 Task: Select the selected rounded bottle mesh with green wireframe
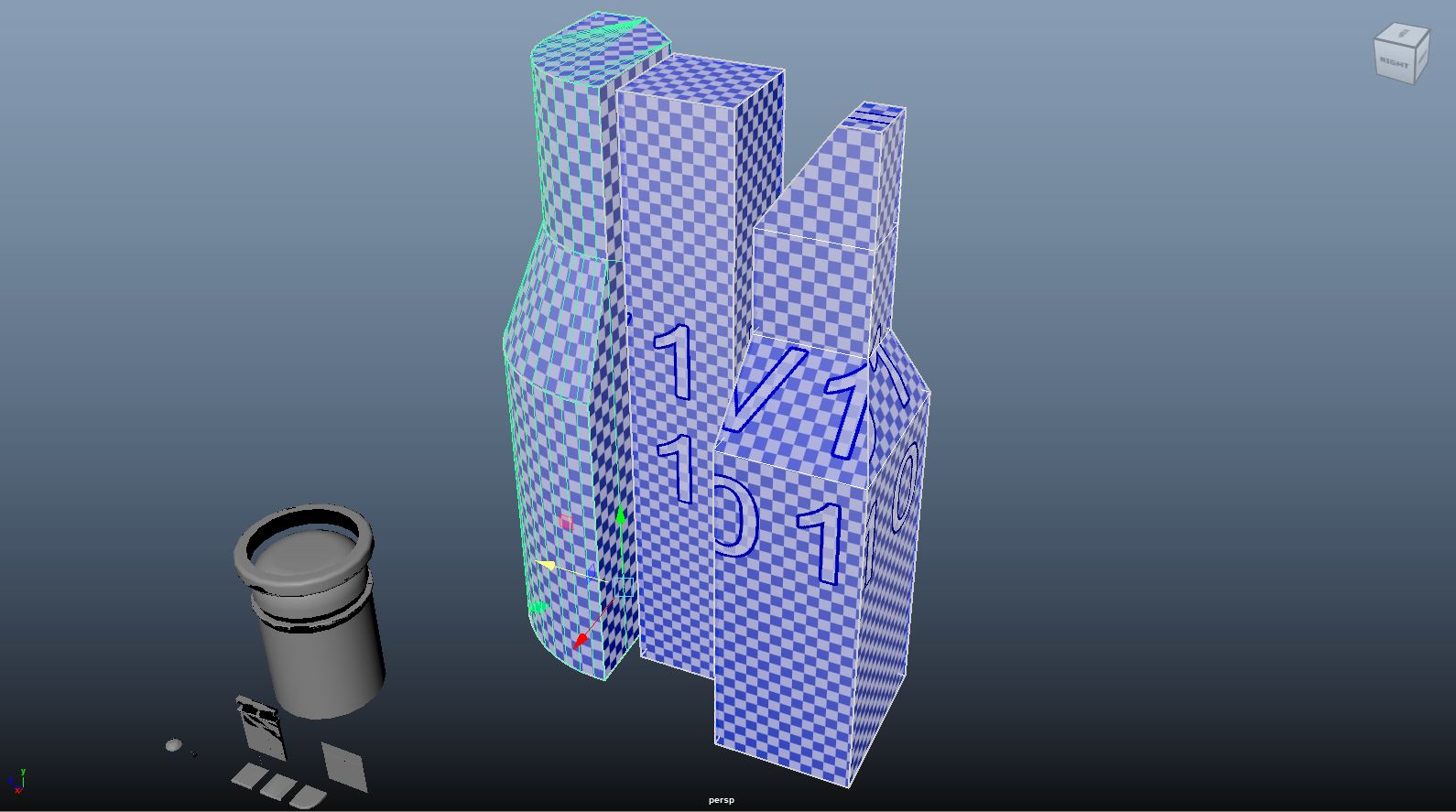pos(559,412)
